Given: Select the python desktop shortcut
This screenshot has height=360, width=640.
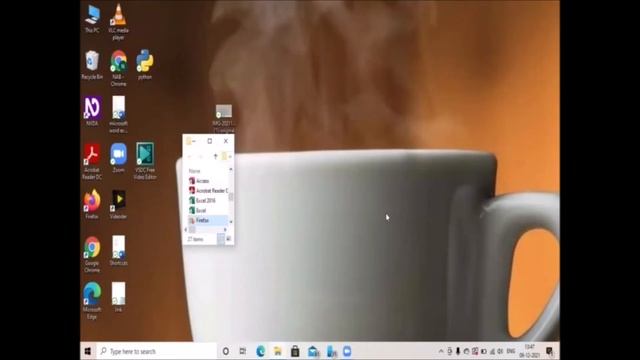Looking at the screenshot, I should pos(145,64).
